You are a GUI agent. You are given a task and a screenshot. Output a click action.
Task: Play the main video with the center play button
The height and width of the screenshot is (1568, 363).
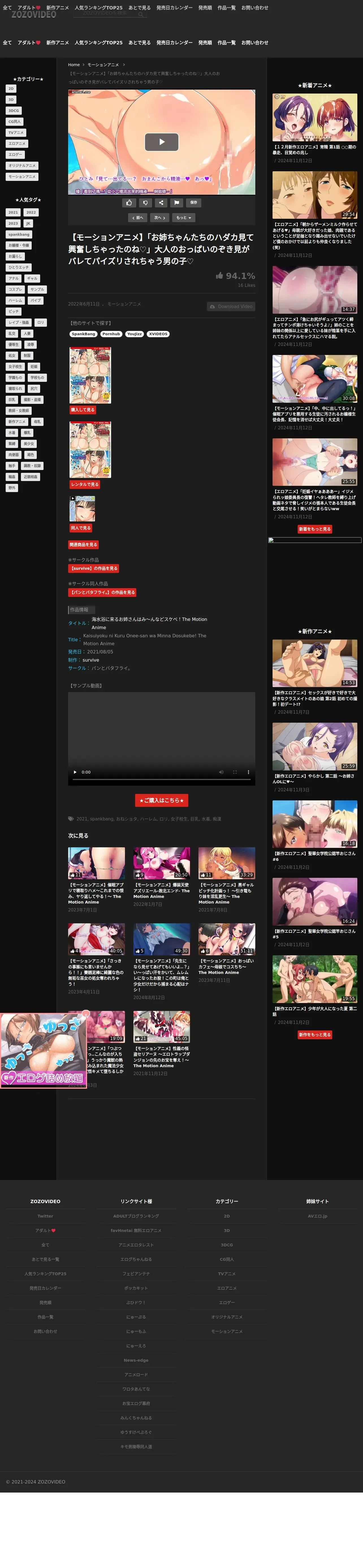tap(161, 142)
